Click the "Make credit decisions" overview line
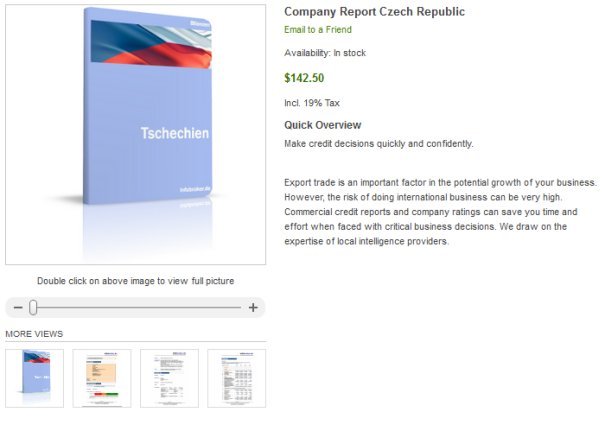605x425 pixels. point(378,144)
